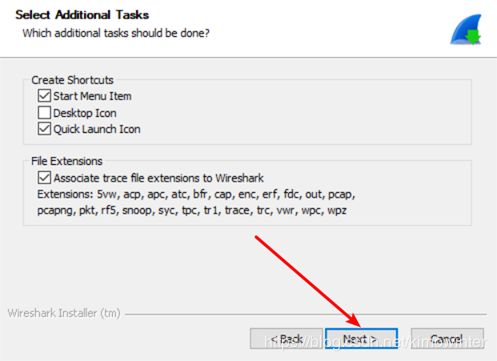This screenshot has height=361, width=497.
Task: Click the Wireshark Installer (tm) branding text
Action: point(64,313)
